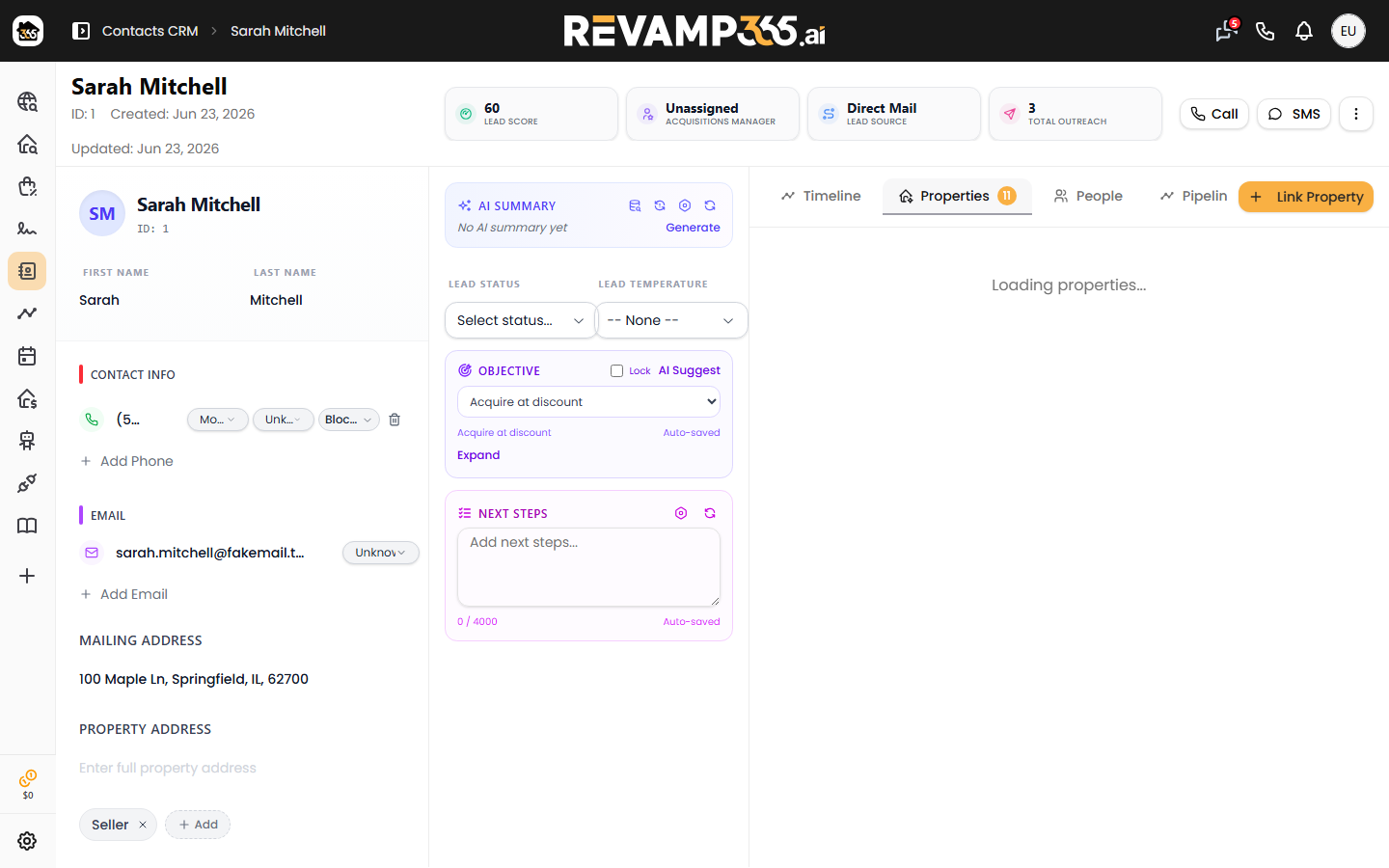The image size is (1389, 868).
Task: Open the chat messages icon with badge
Action: coord(1226,31)
